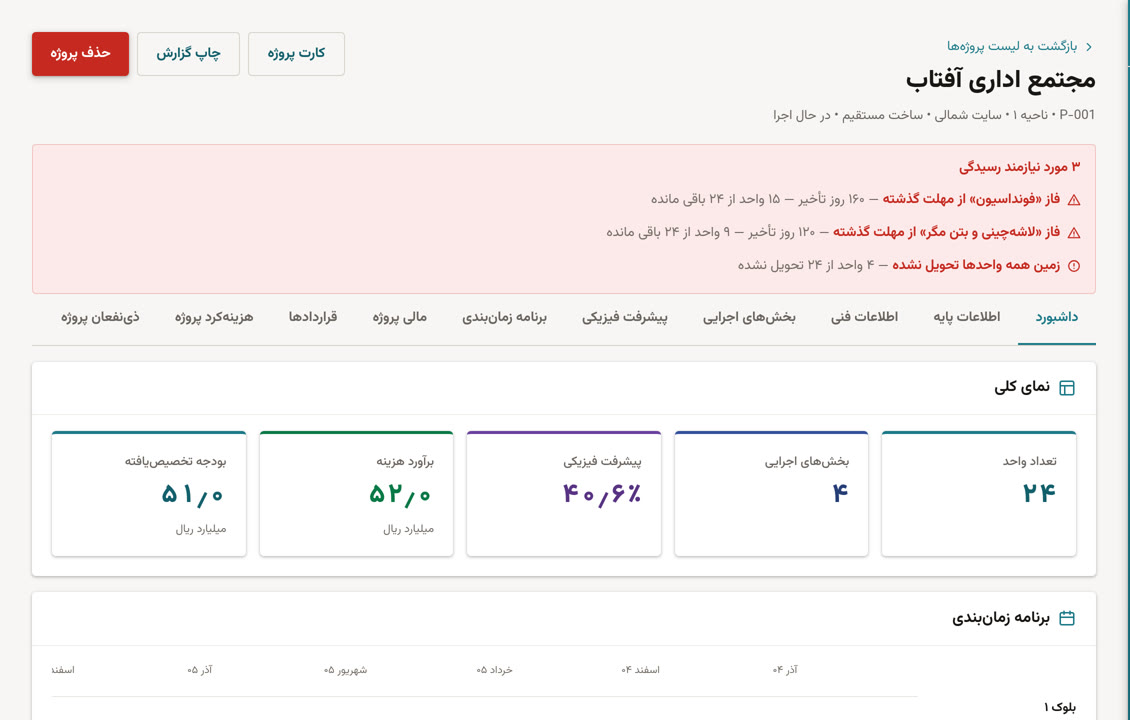Viewport: 1130px width, 720px height.
Task: Click warning triangle icon for فونداسیون phase alert
Action: (x=1074, y=200)
